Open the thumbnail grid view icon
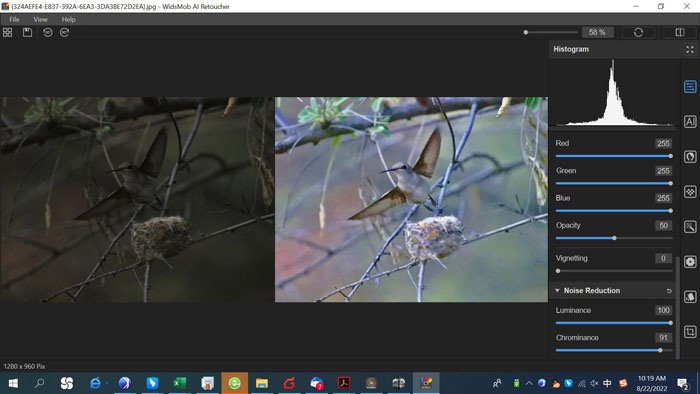 [8, 32]
